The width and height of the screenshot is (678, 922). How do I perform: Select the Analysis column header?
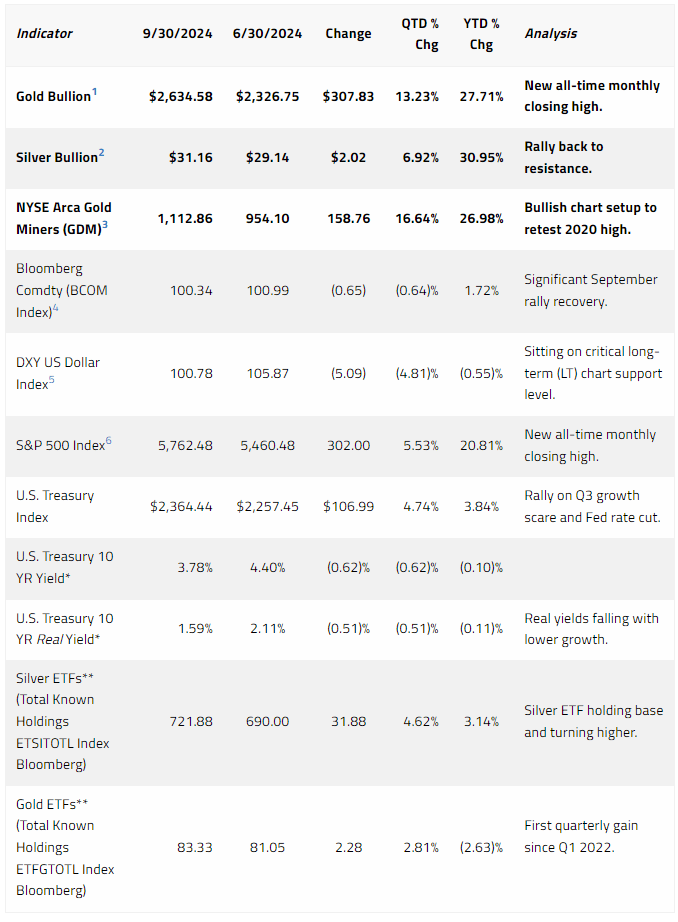551,34
